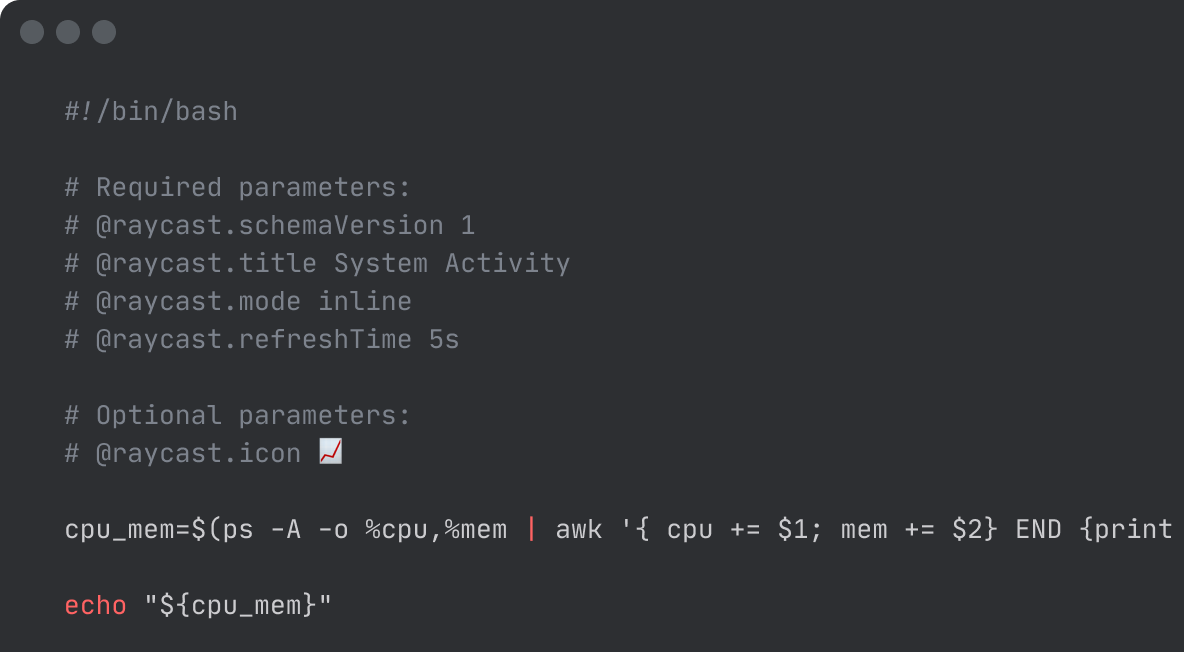1184x652 pixels.
Task: Click the awk command word
Action: pos(579,529)
